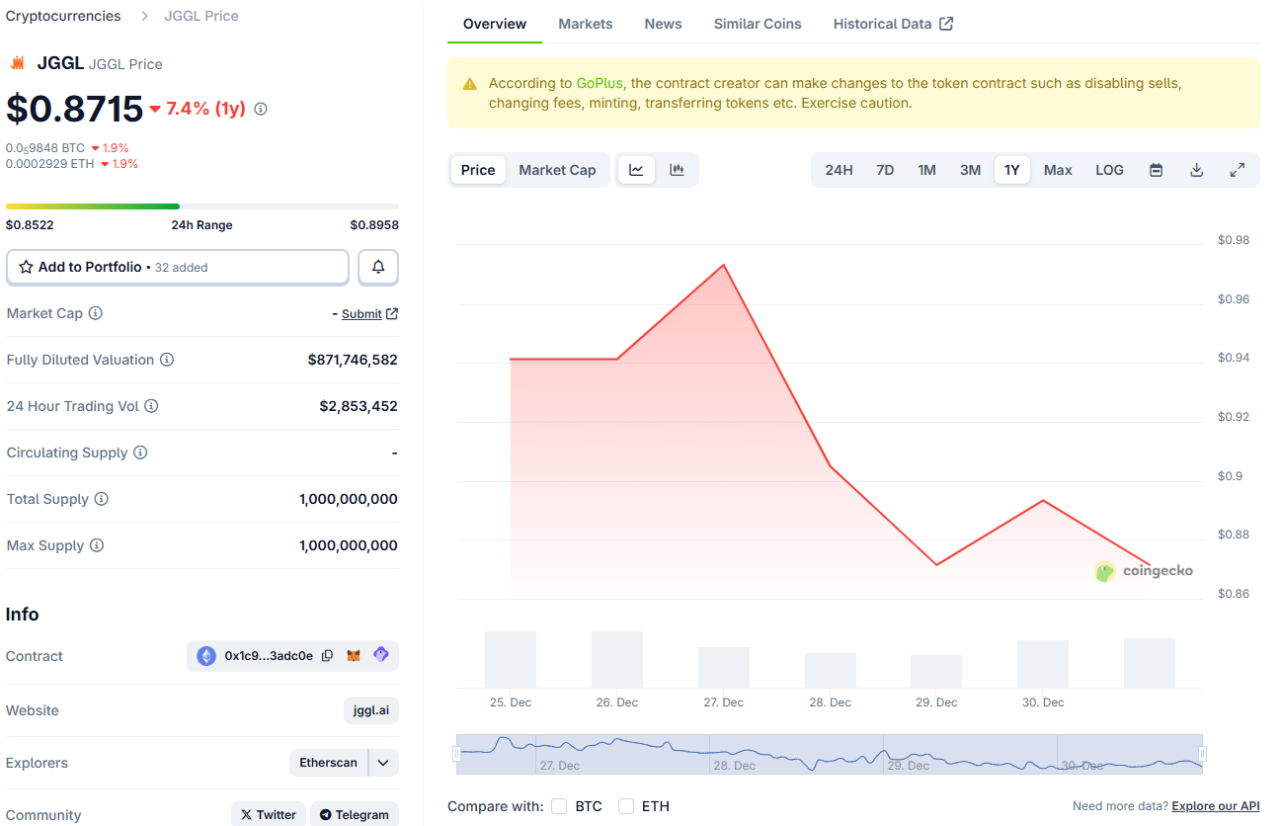
Task: Expand the Explorers dropdown arrow
Action: [x=383, y=763]
